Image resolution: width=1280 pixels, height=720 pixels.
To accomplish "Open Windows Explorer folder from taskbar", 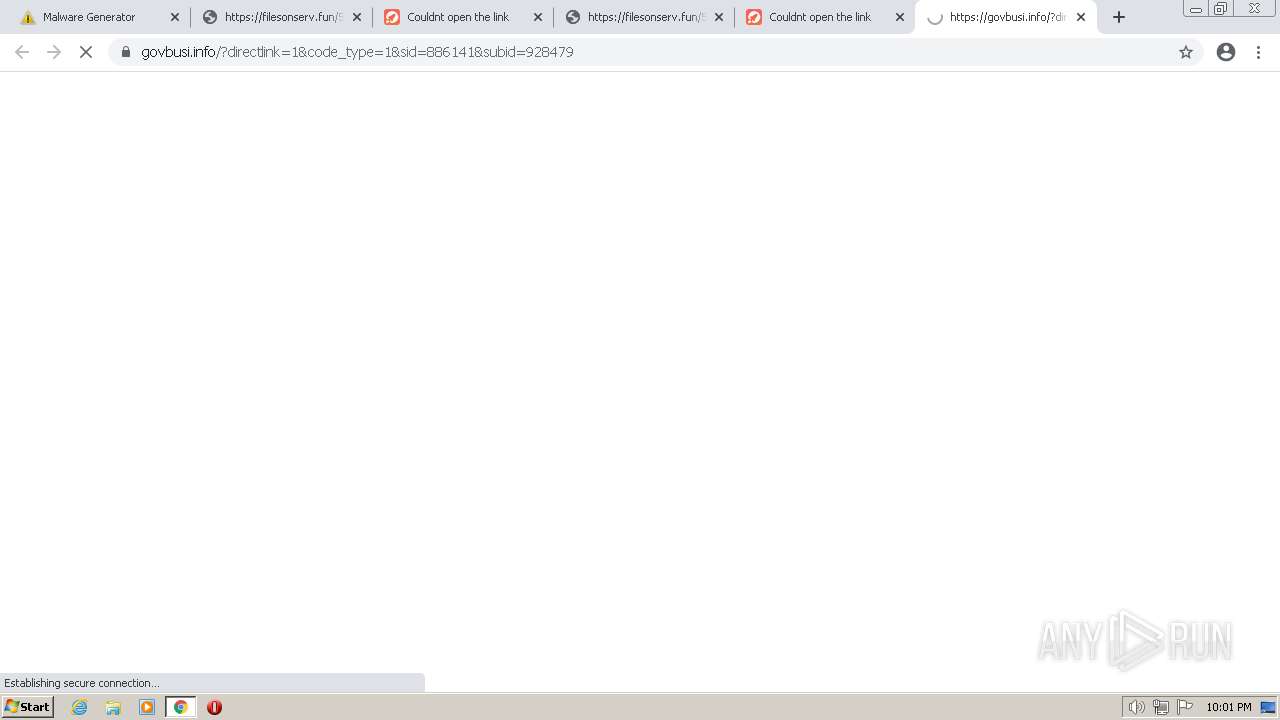I will click(113, 707).
